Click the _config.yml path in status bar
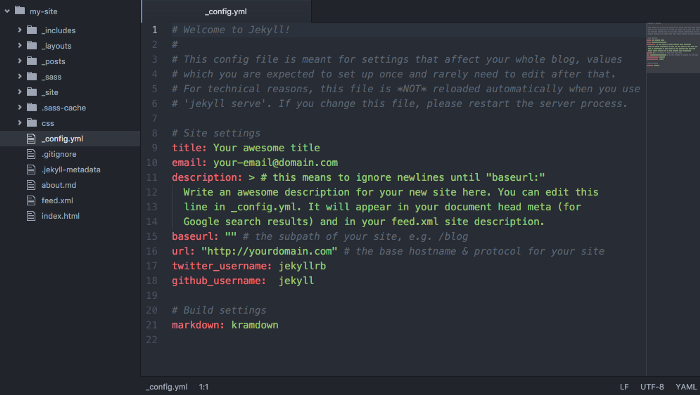 (x=167, y=387)
